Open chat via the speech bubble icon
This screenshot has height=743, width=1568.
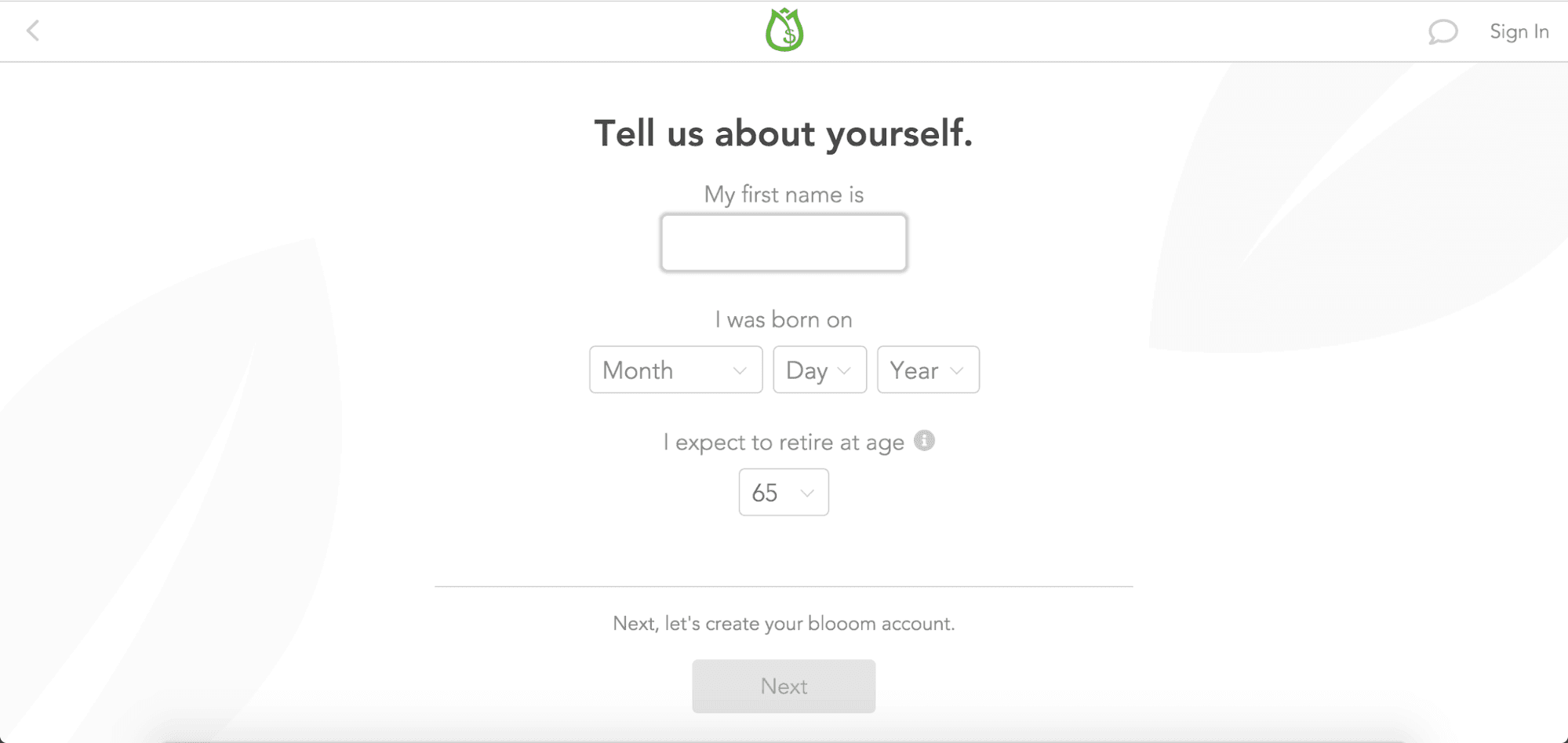pyautogui.click(x=1442, y=31)
